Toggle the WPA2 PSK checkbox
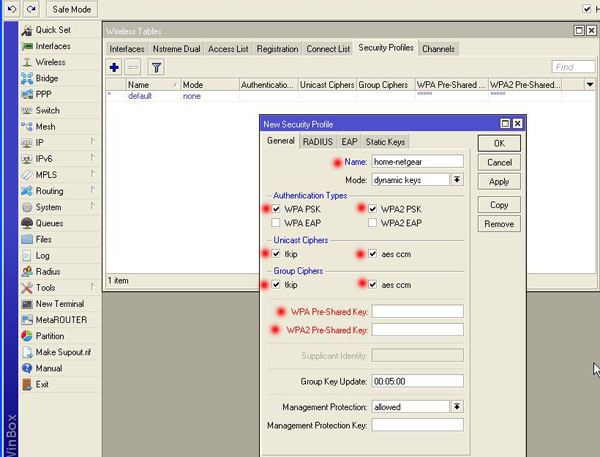This screenshot has height=457, width=600. 372,209
